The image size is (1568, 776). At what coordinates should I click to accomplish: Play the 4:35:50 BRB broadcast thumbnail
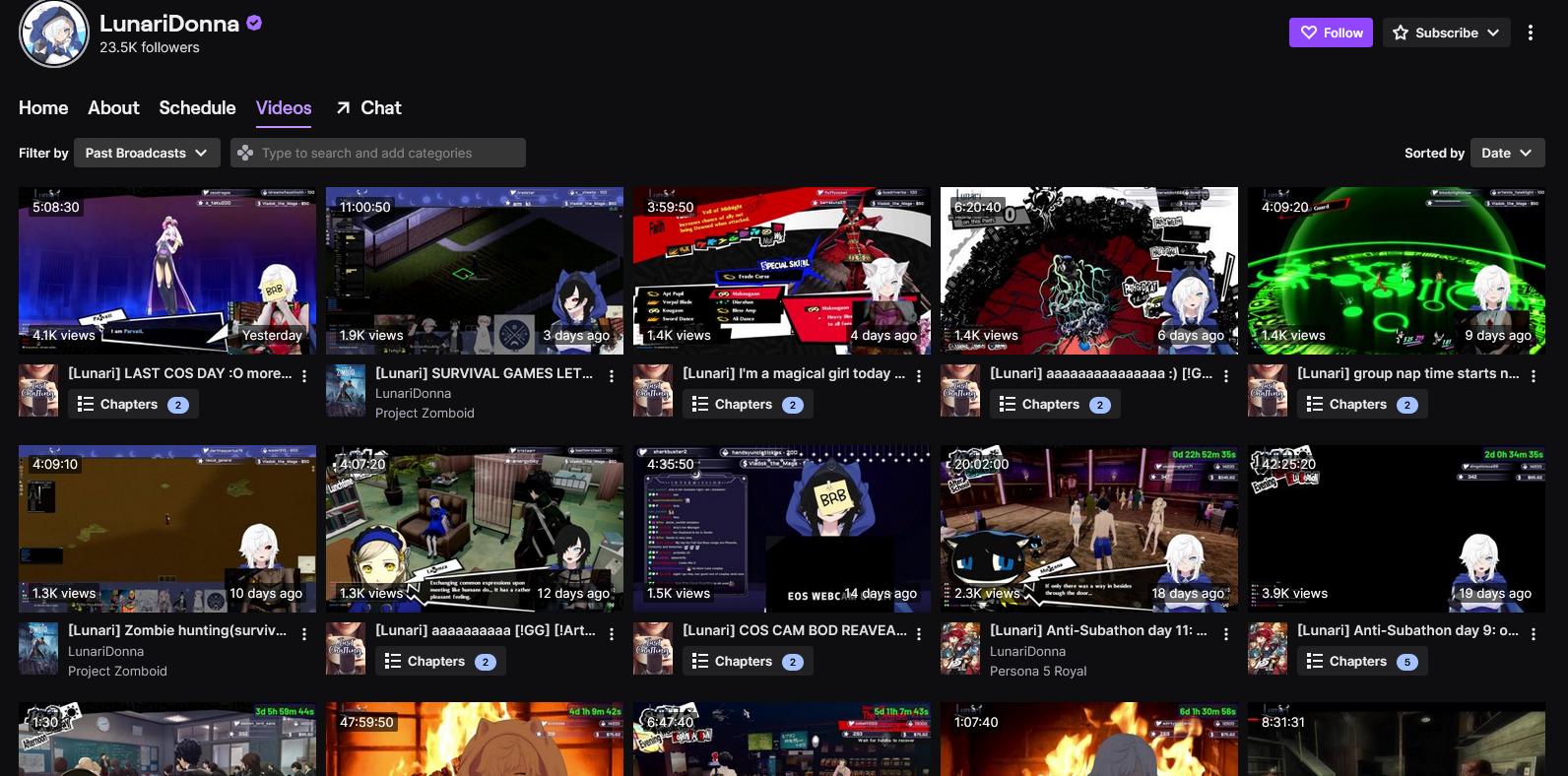(782, 529)
